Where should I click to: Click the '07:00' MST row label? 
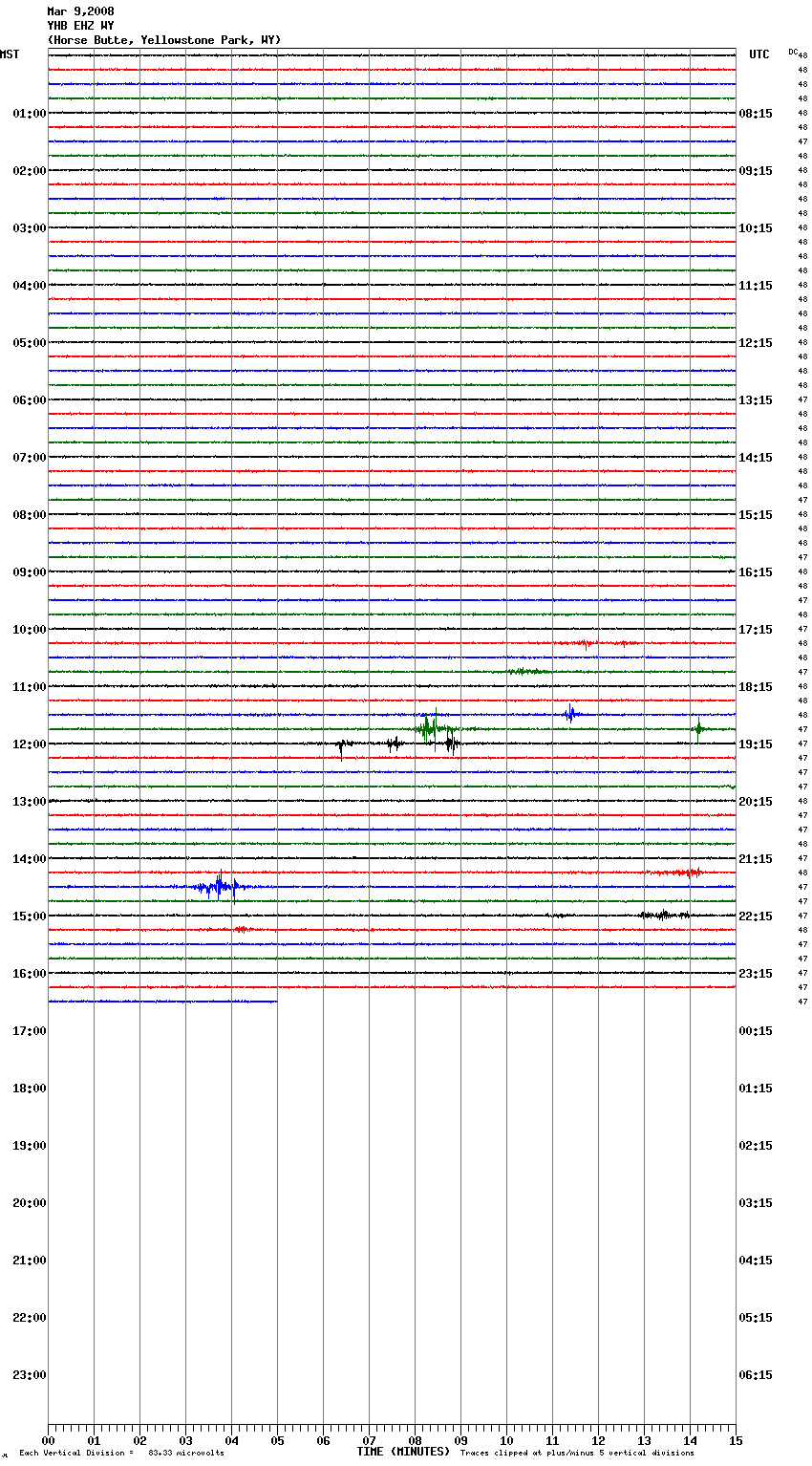[30, 458]
